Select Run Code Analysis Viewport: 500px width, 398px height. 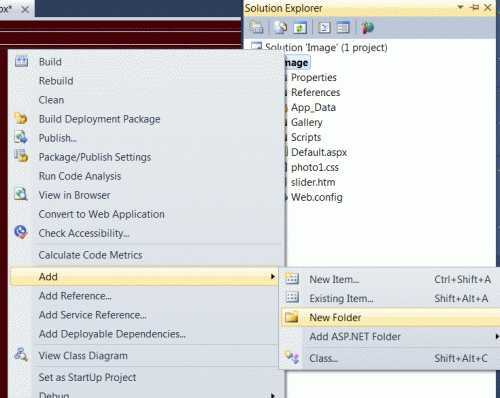point(80,176)
